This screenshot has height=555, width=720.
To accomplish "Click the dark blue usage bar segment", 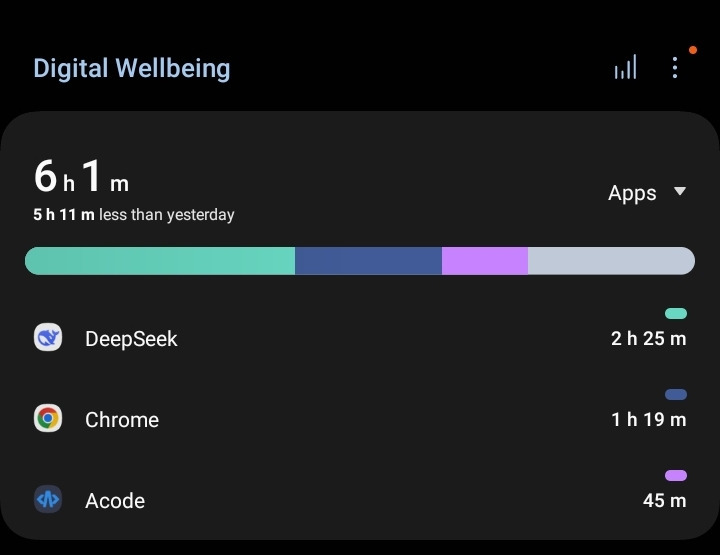I will coord(368,261).
